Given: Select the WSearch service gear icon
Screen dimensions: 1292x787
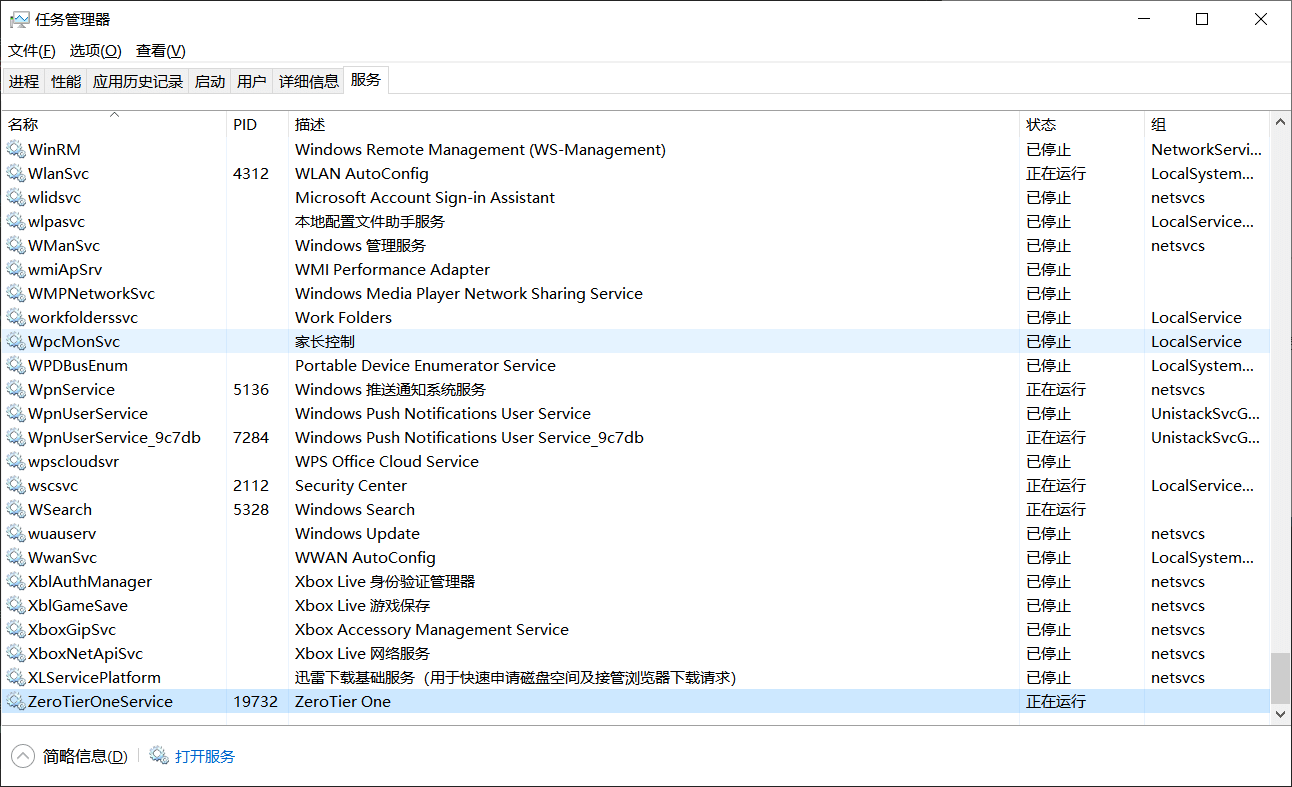Looking at the screenshot, I should pyautogui.click(x=16, y=510).
